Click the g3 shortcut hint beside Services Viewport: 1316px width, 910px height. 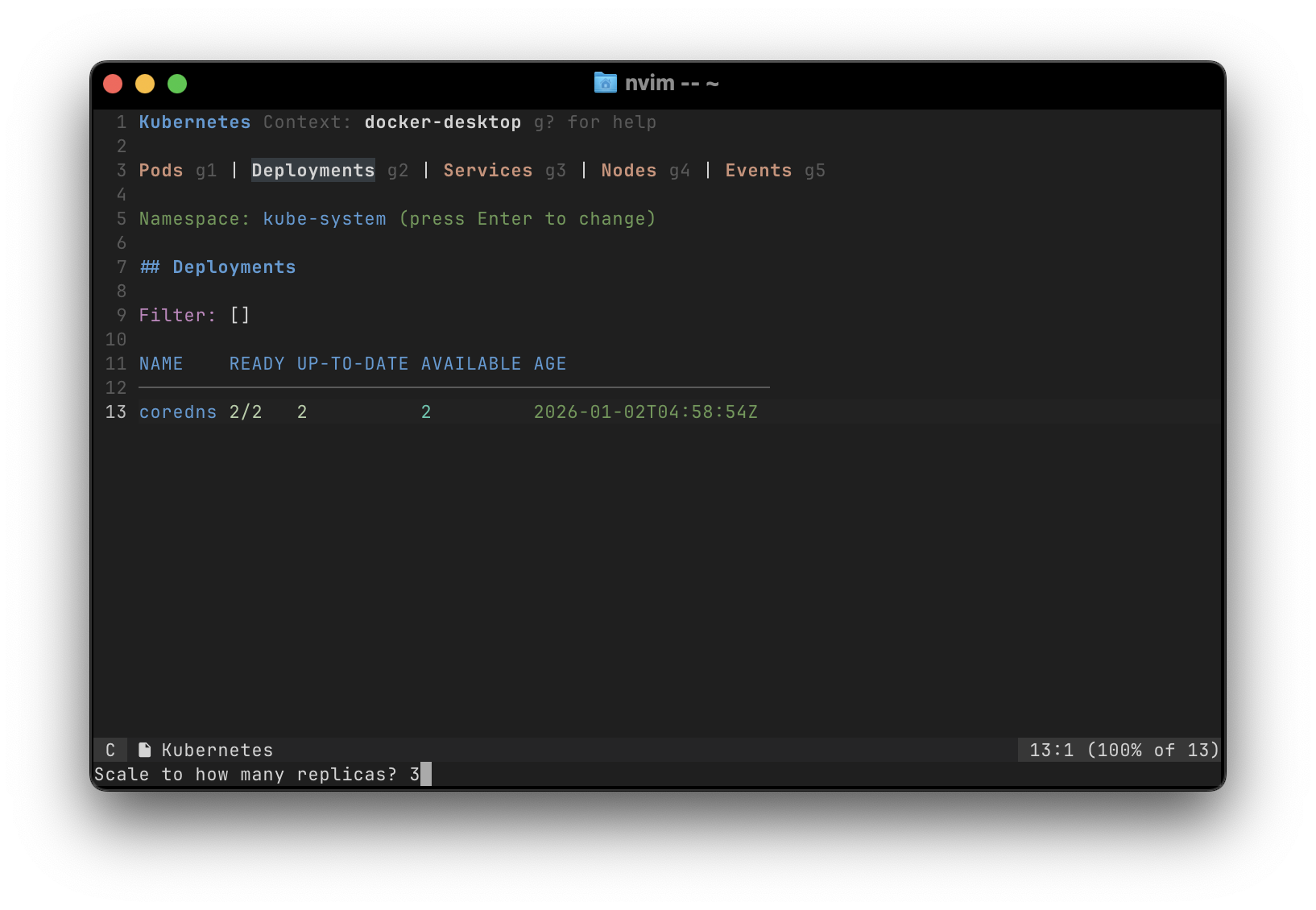click(556, 171)
